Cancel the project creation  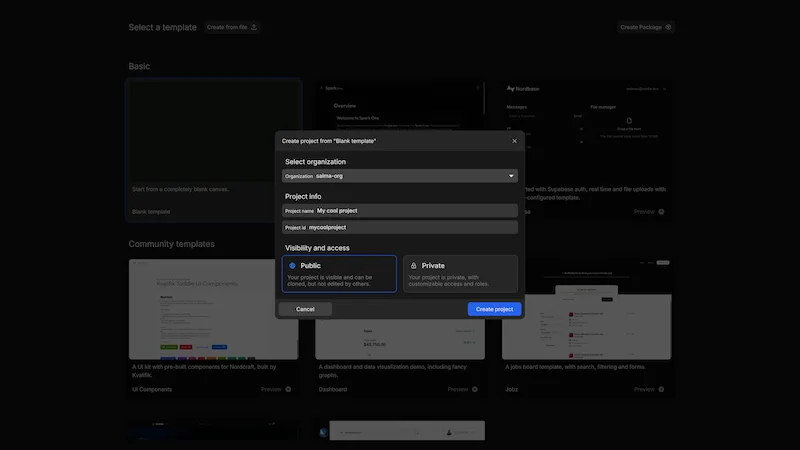click(x=305, y=309)
